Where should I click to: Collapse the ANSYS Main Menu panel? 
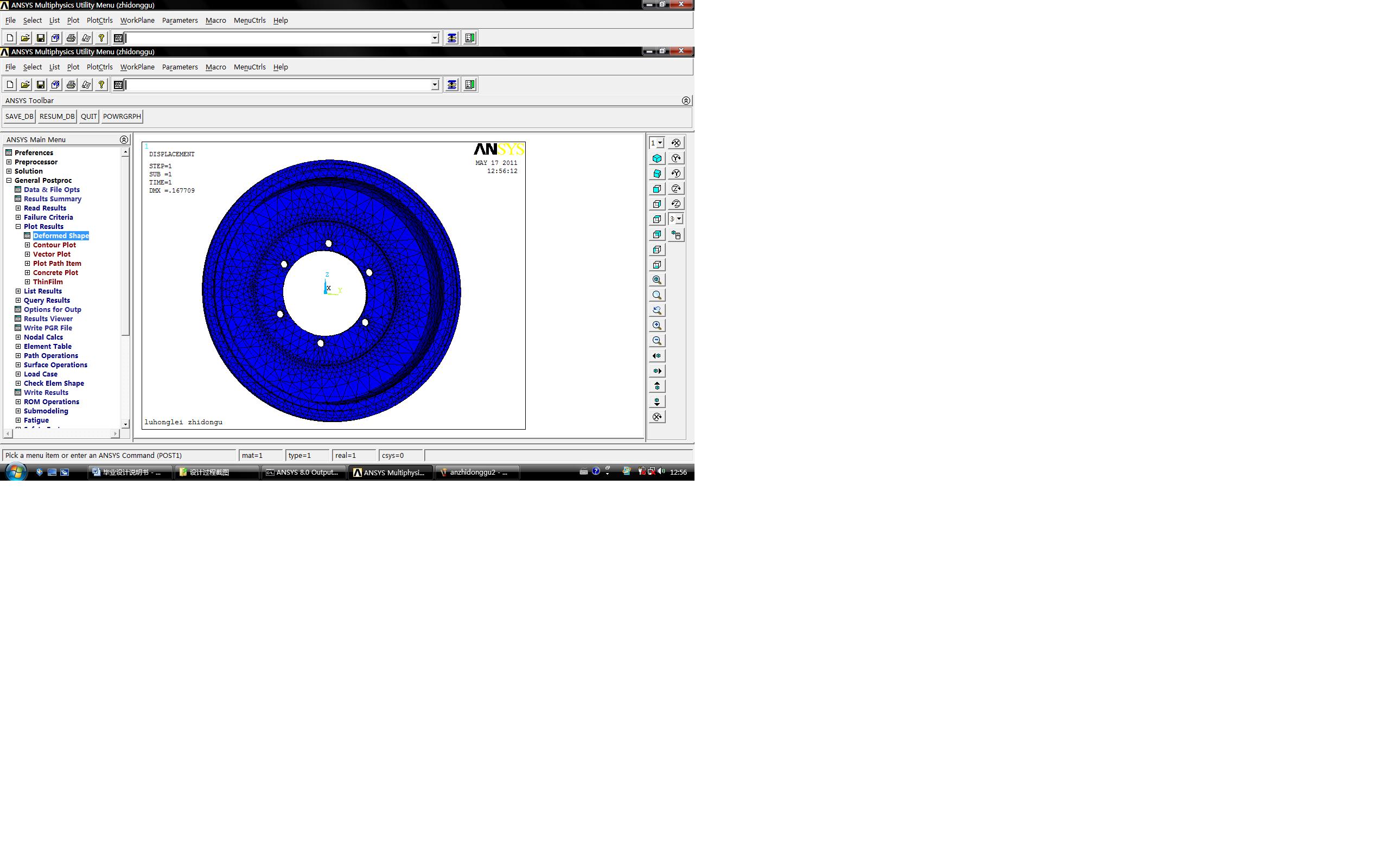pos(124,139)
